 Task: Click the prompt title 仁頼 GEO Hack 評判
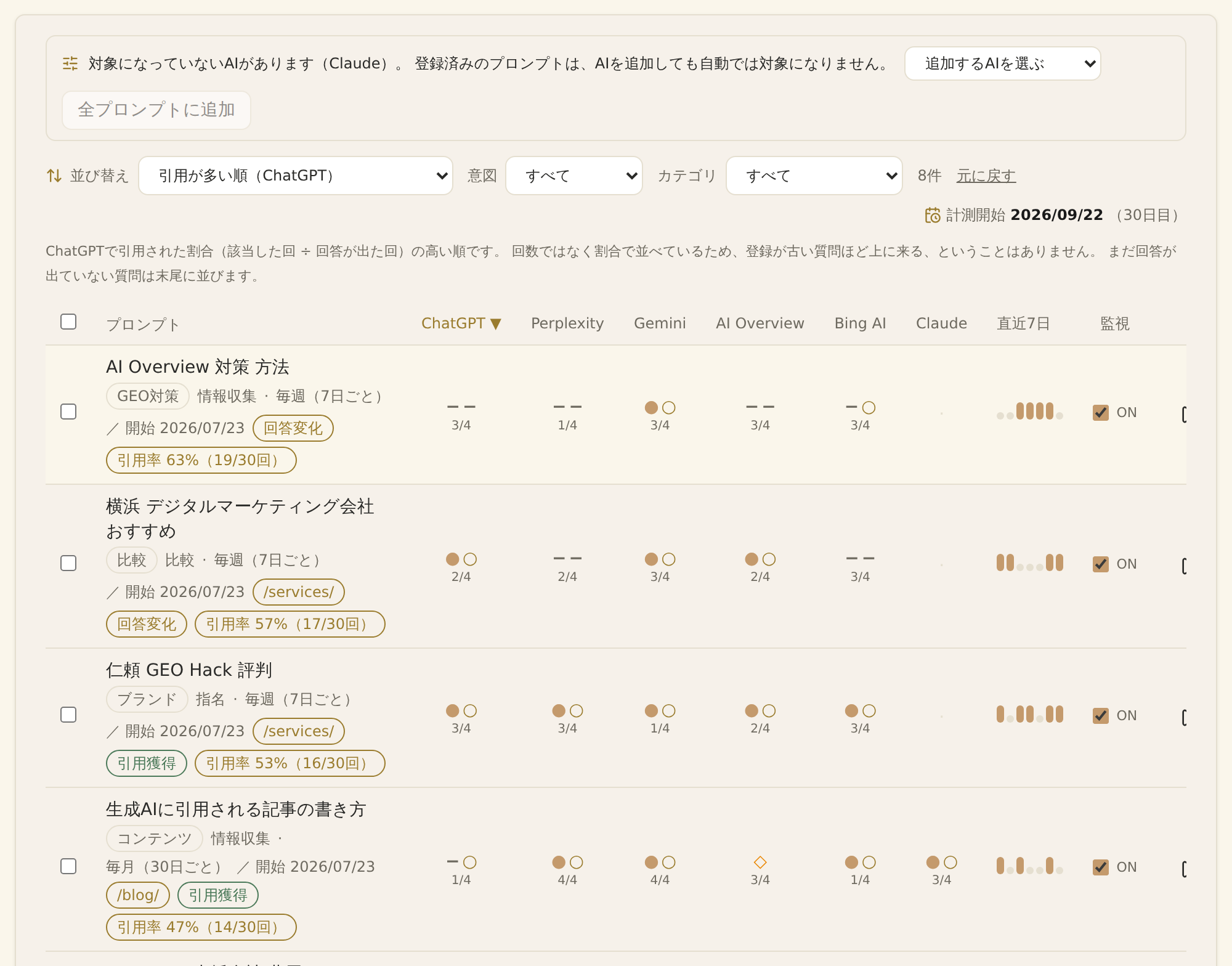[189, 670]
